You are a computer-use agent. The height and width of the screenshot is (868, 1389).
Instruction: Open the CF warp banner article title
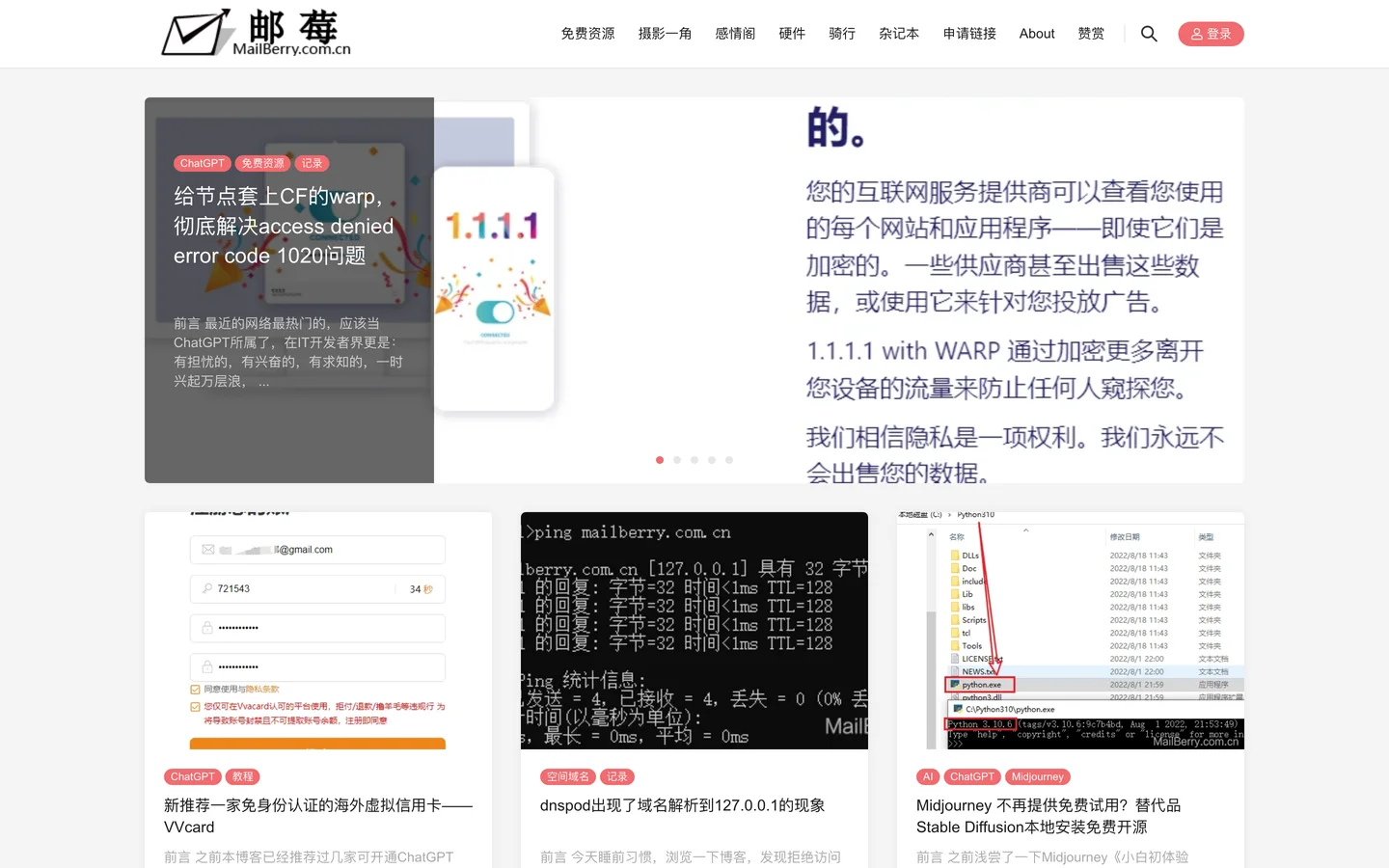click(x=285, y=226)
